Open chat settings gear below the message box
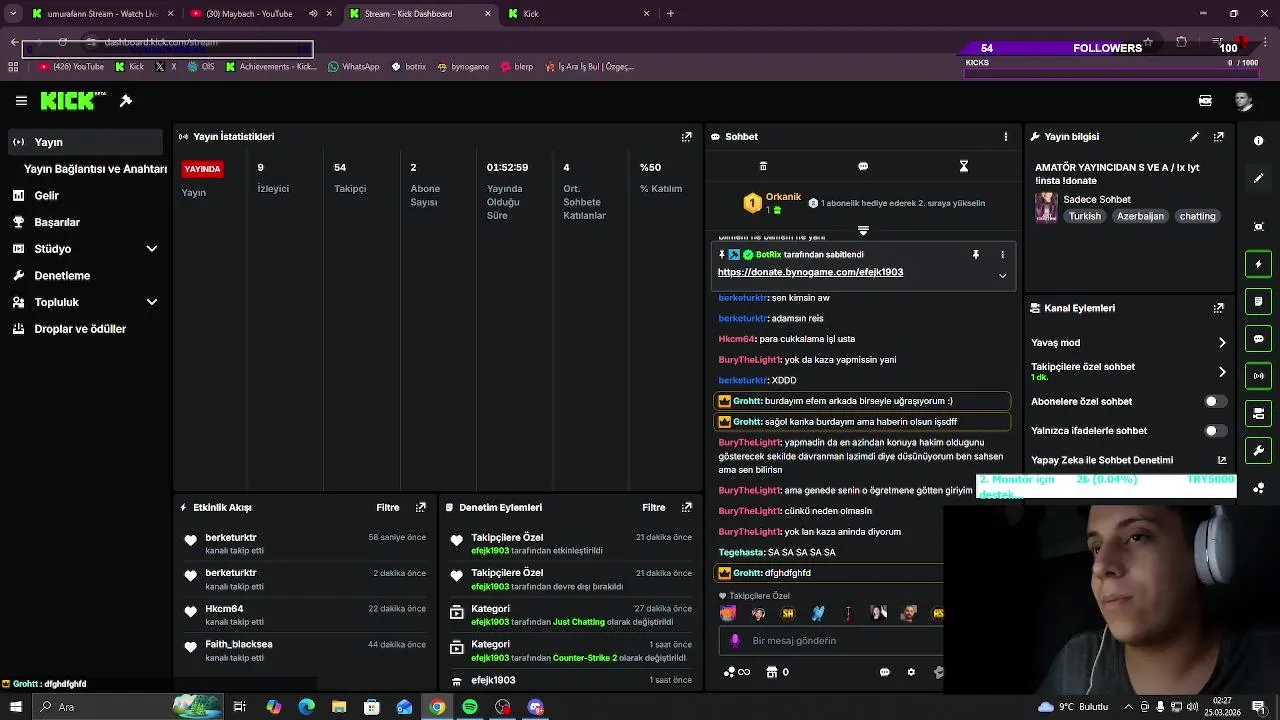Image resolution: width=1280 pixels, height=720 pixels. click(x=911, y=673)
